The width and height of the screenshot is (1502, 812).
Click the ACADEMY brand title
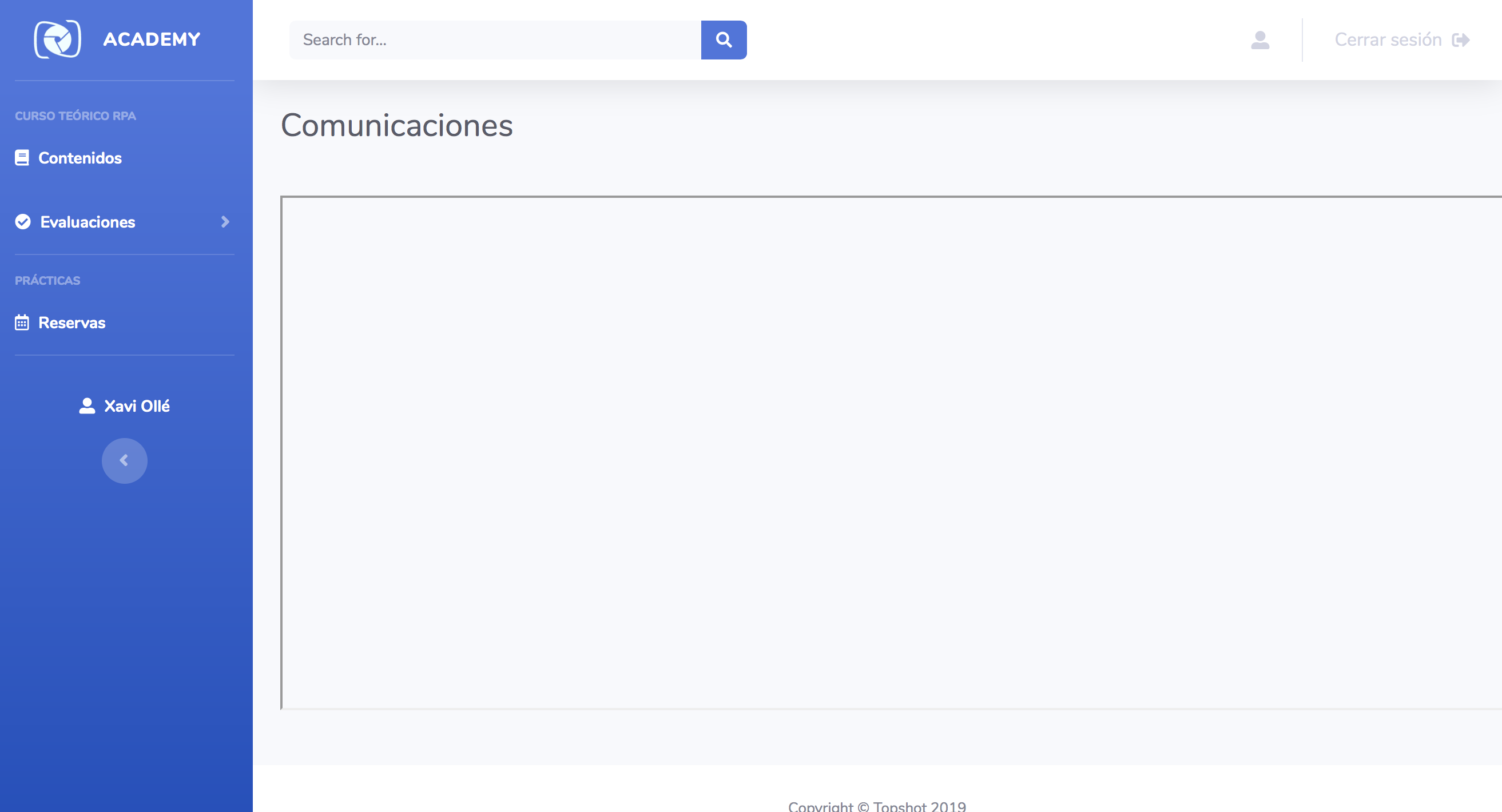[x=152, y=39]
